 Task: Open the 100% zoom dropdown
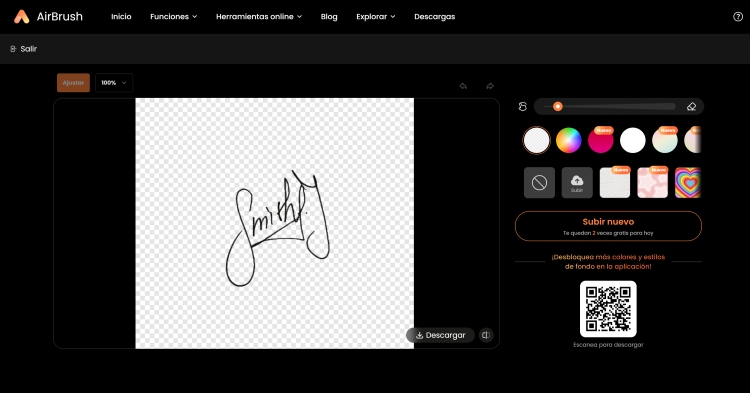(114, 83)
